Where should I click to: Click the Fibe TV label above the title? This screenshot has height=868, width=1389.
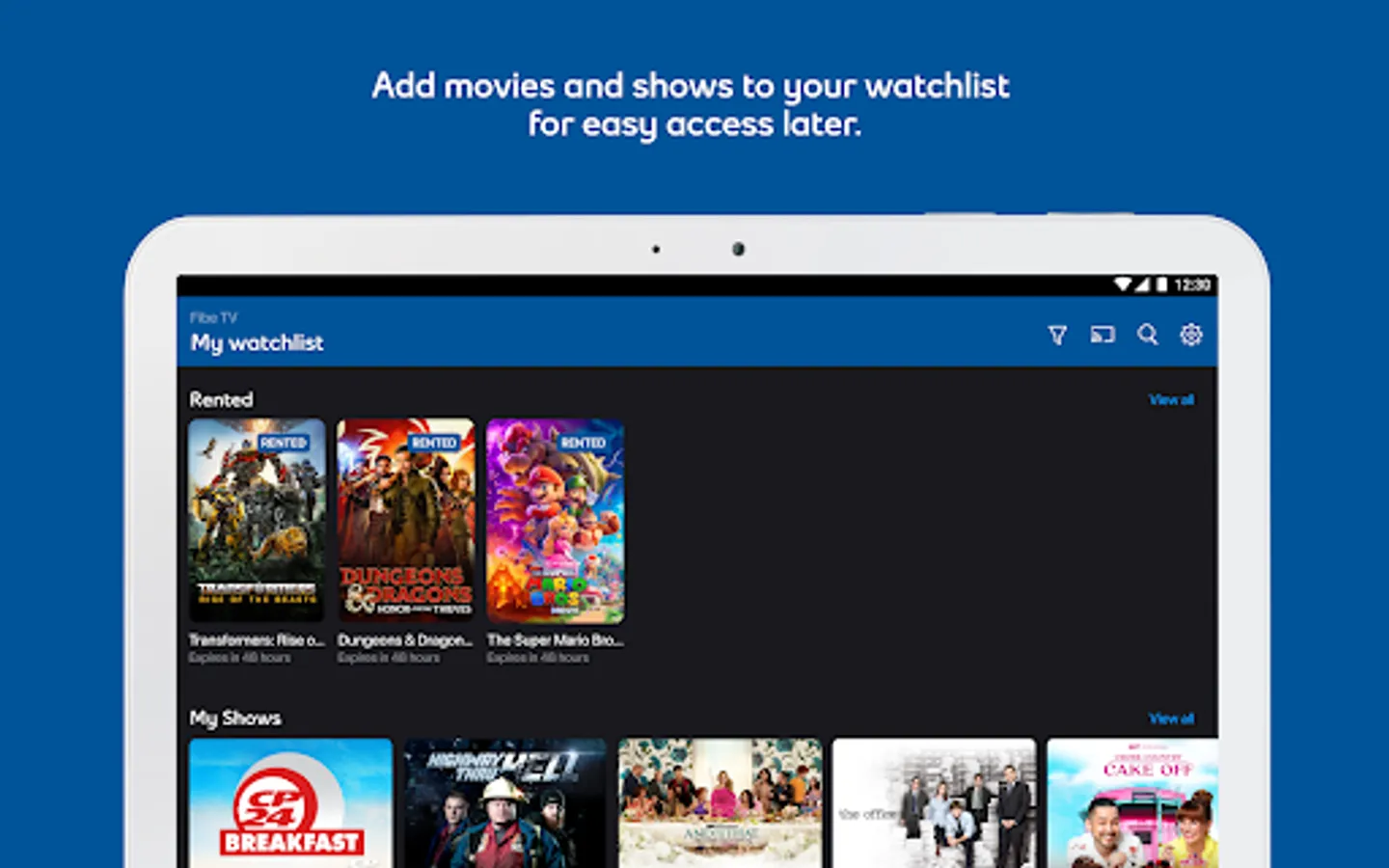tap(213, 317)
